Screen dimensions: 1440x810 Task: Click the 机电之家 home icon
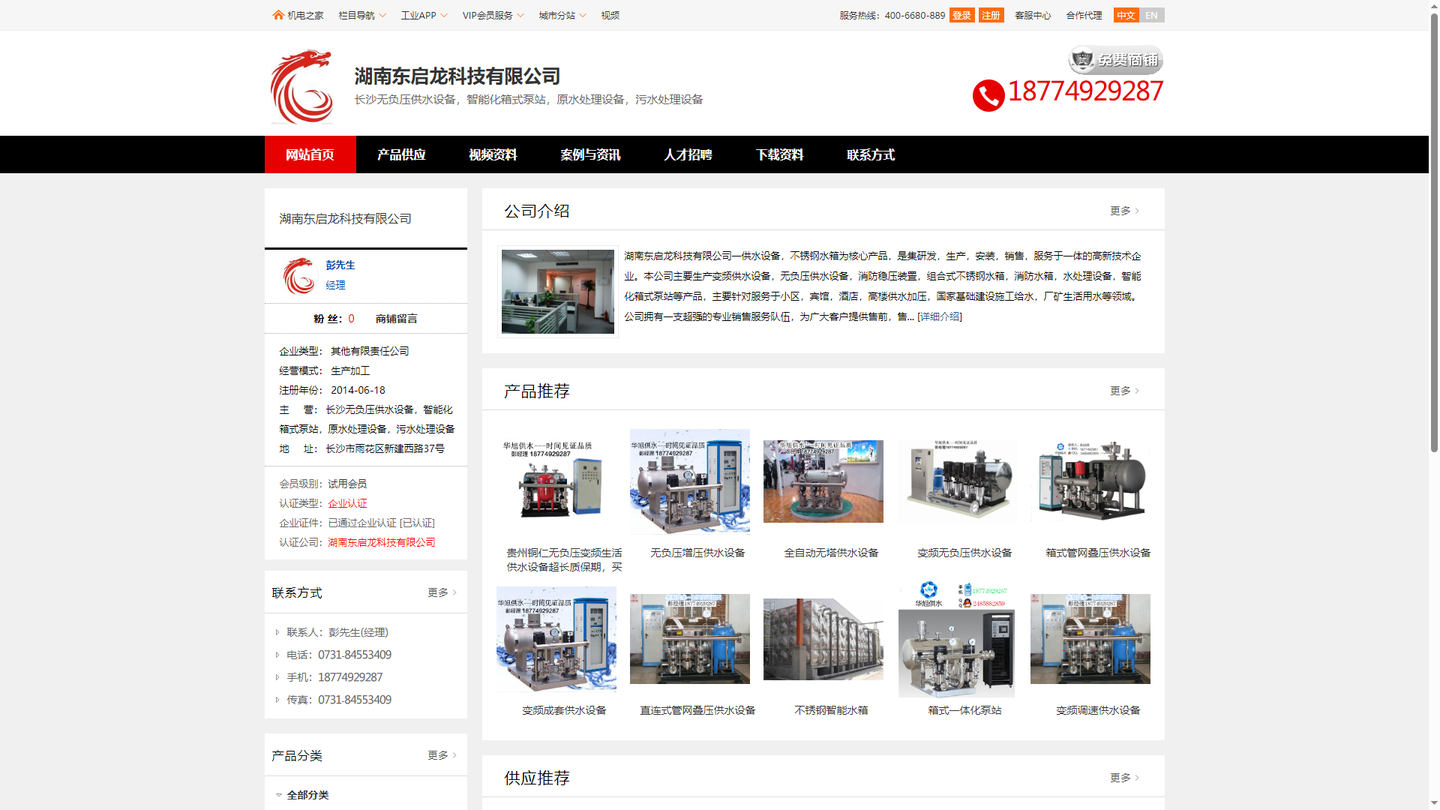coord(278,15)
